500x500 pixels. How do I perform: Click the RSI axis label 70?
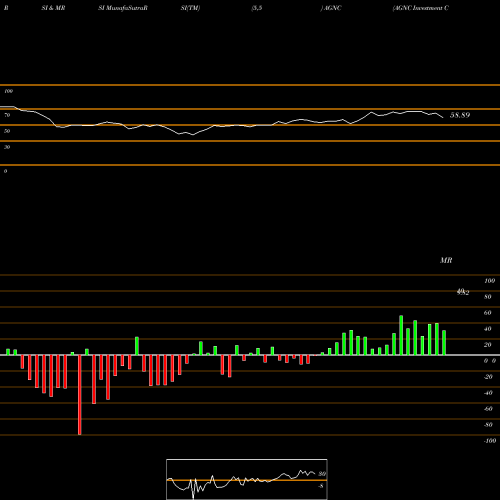7,115
